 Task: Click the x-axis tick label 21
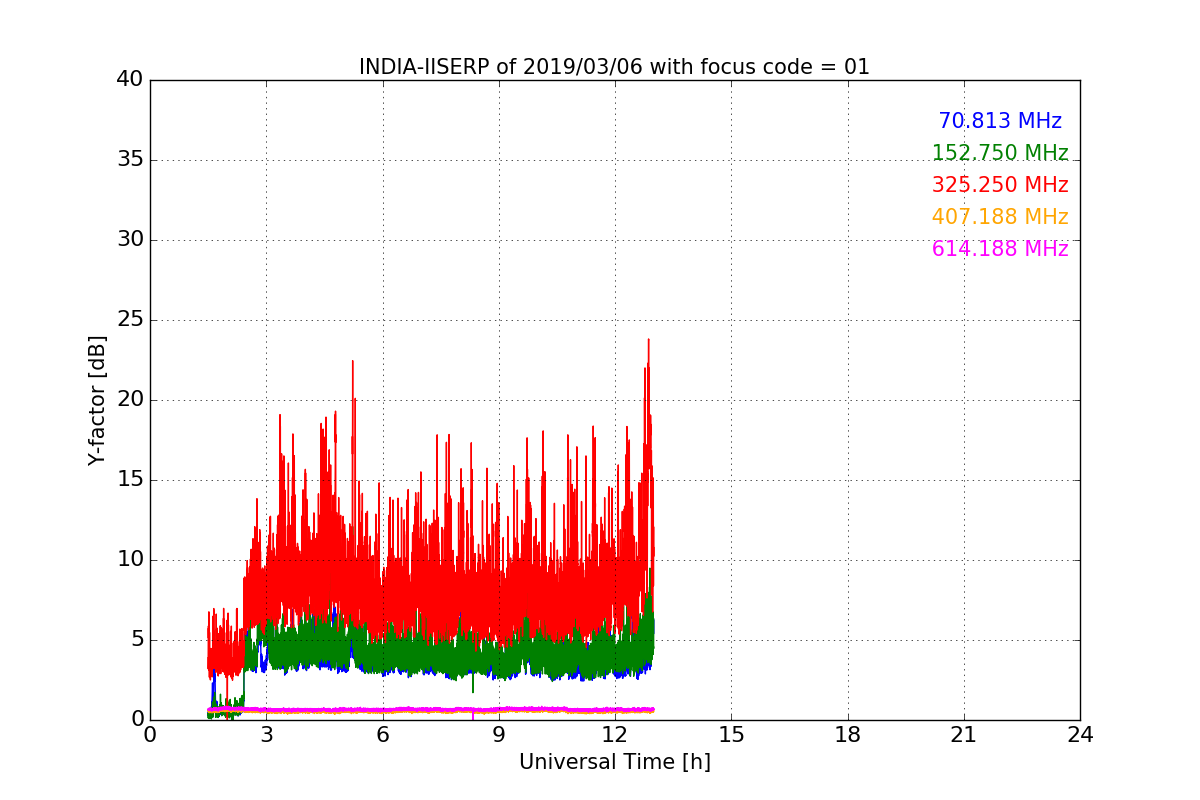(x=964, y=735)
